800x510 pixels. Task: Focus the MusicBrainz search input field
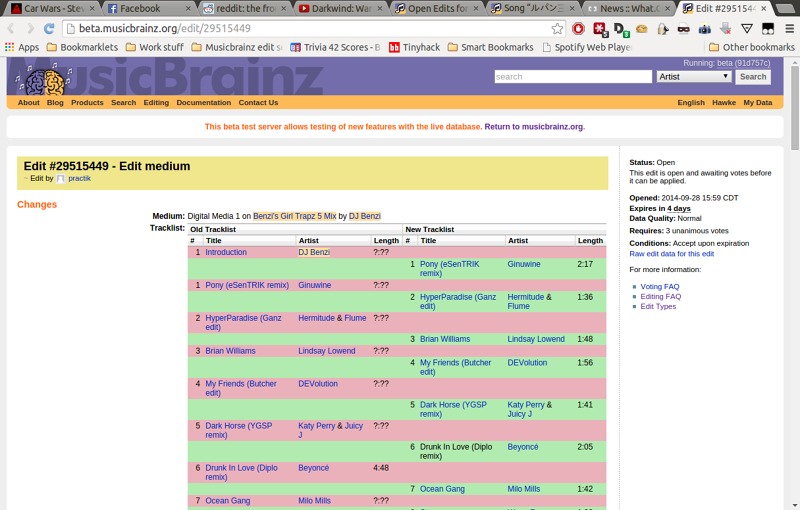[573, 76]
